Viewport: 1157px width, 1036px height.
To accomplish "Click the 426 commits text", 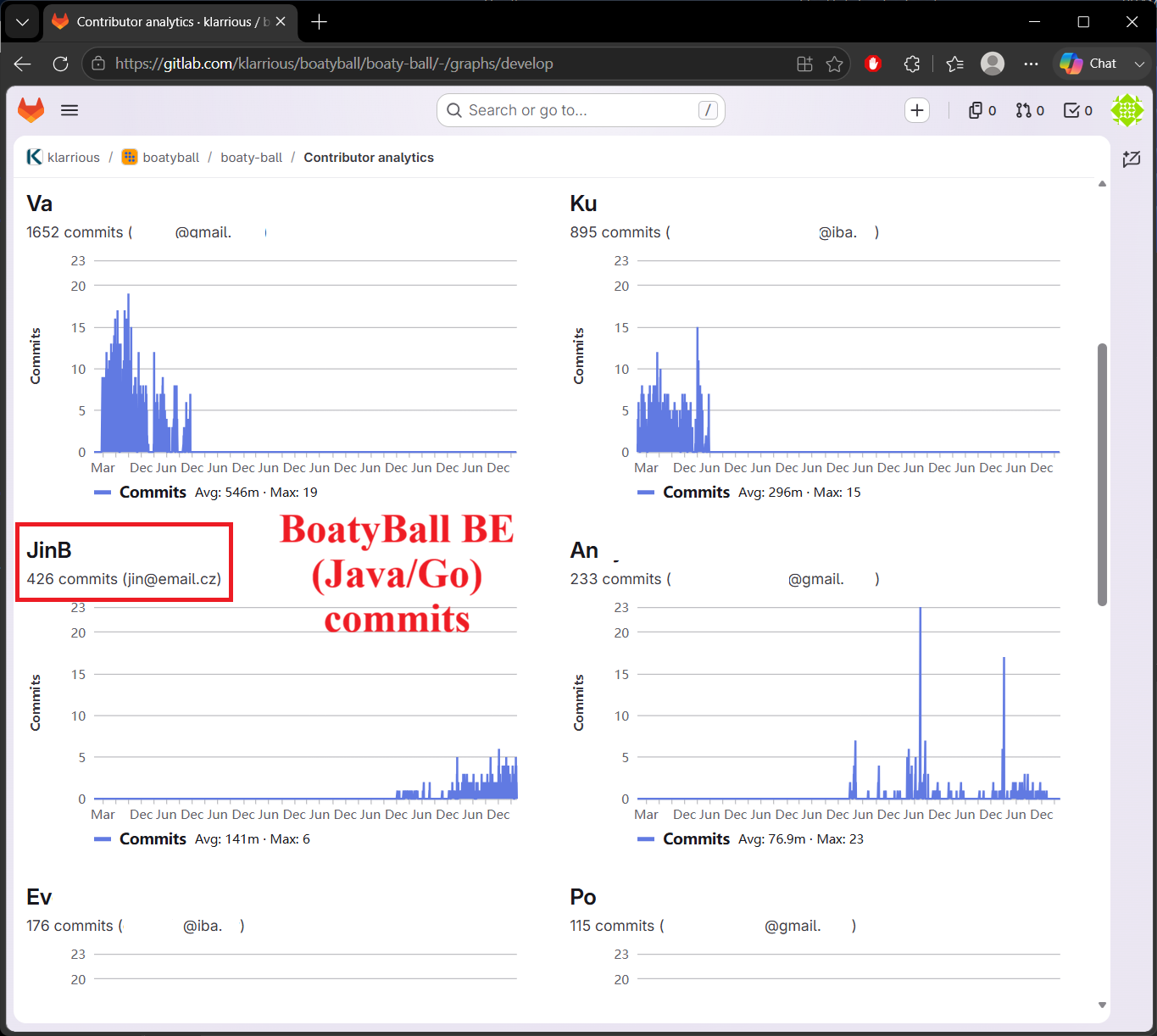I will [72, 579].
